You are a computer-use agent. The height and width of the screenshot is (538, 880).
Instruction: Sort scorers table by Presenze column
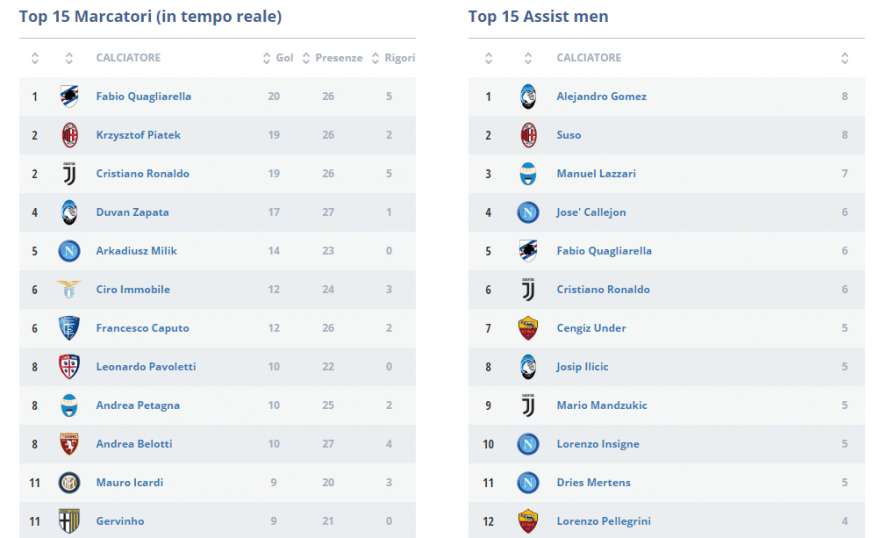[332, 58]
